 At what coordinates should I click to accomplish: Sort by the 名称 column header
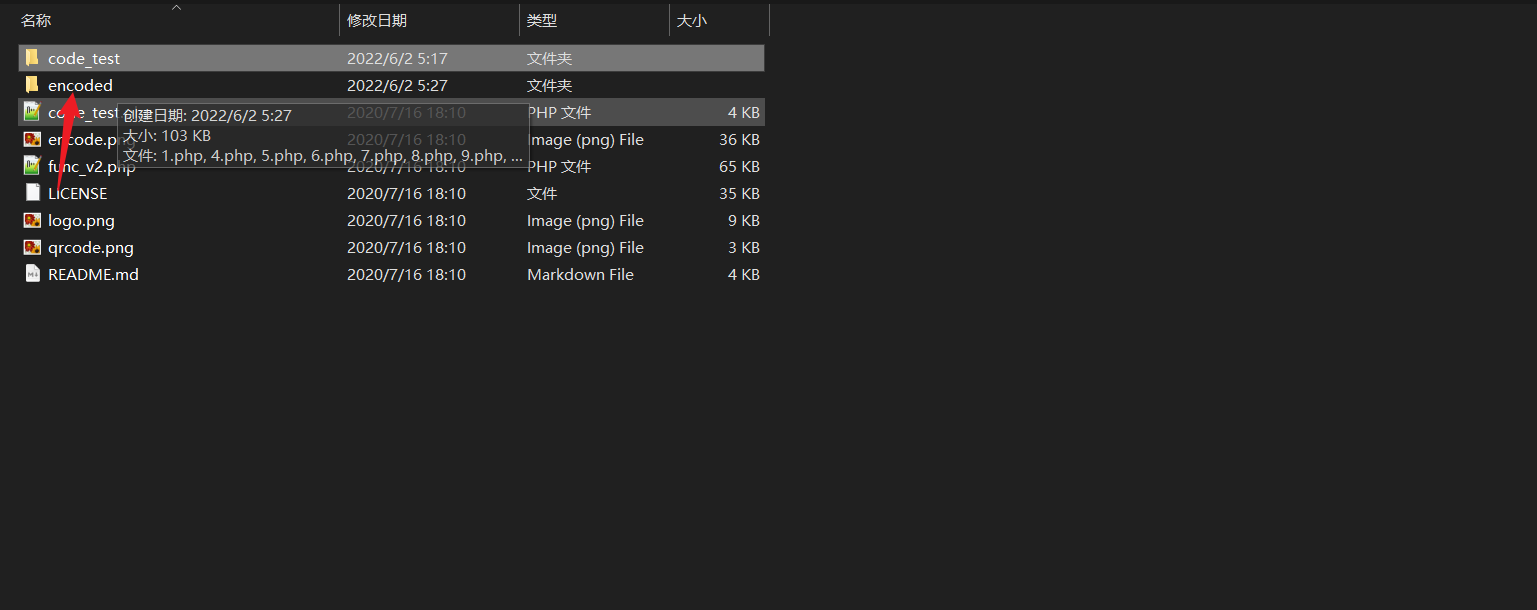[x=36, y=21]
